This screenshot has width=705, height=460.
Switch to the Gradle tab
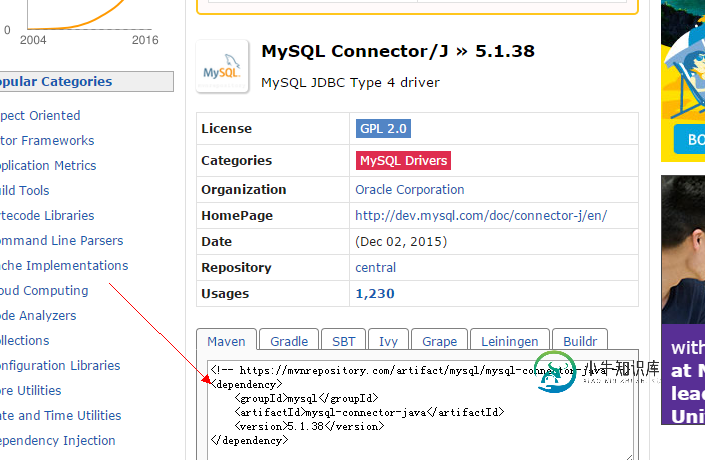289,341
